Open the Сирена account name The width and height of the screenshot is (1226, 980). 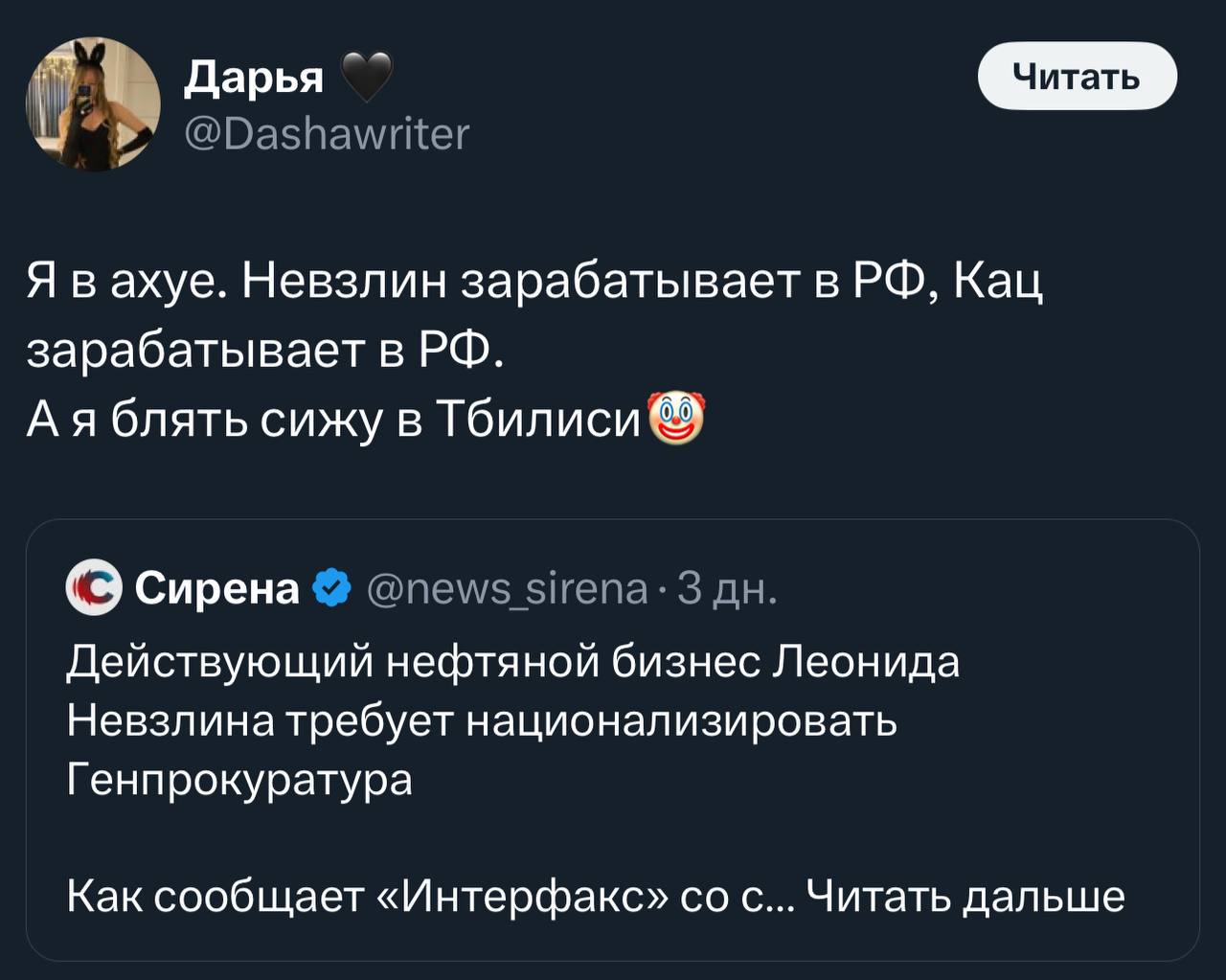217,588
